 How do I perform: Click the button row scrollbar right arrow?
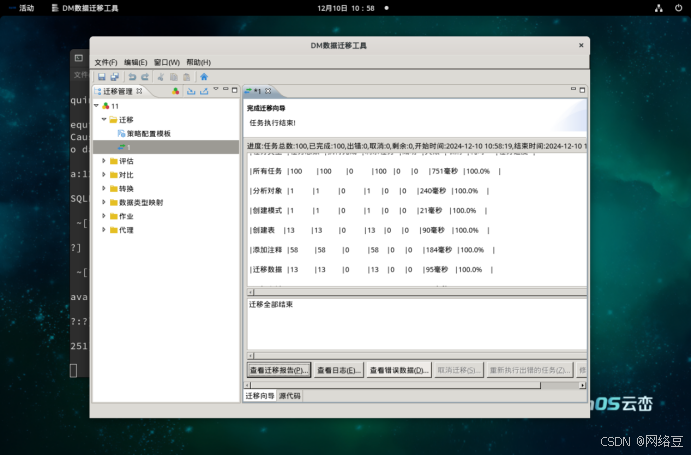coord(583,385)
